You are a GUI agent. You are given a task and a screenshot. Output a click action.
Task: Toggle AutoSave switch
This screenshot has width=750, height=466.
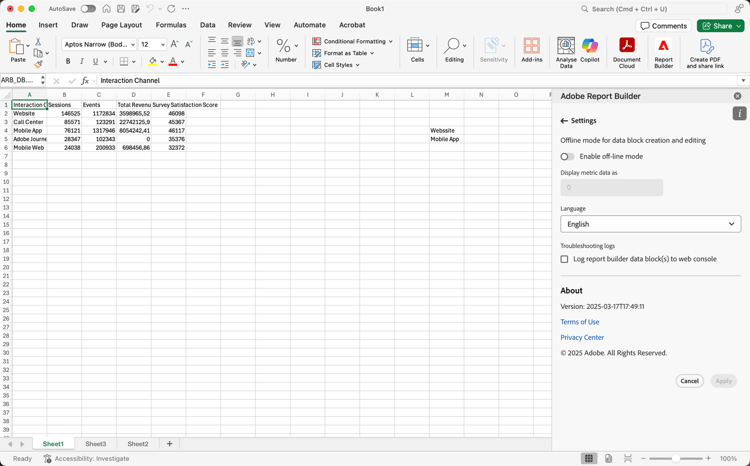pos(88,9)
